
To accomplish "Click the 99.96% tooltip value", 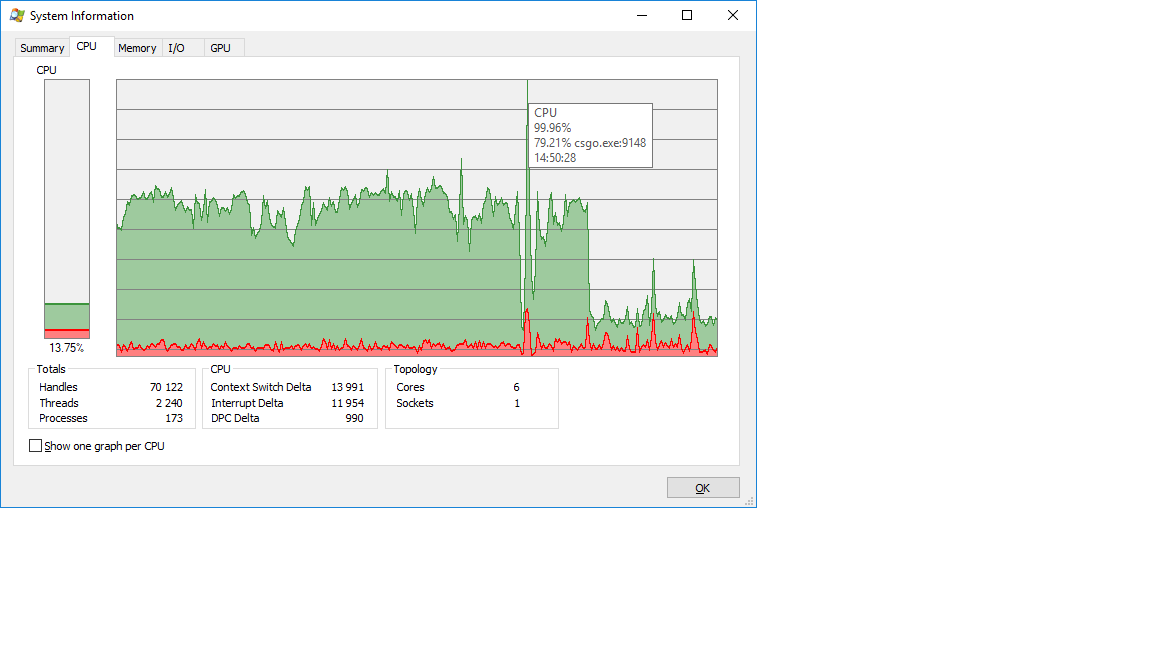I will (552, 128).
